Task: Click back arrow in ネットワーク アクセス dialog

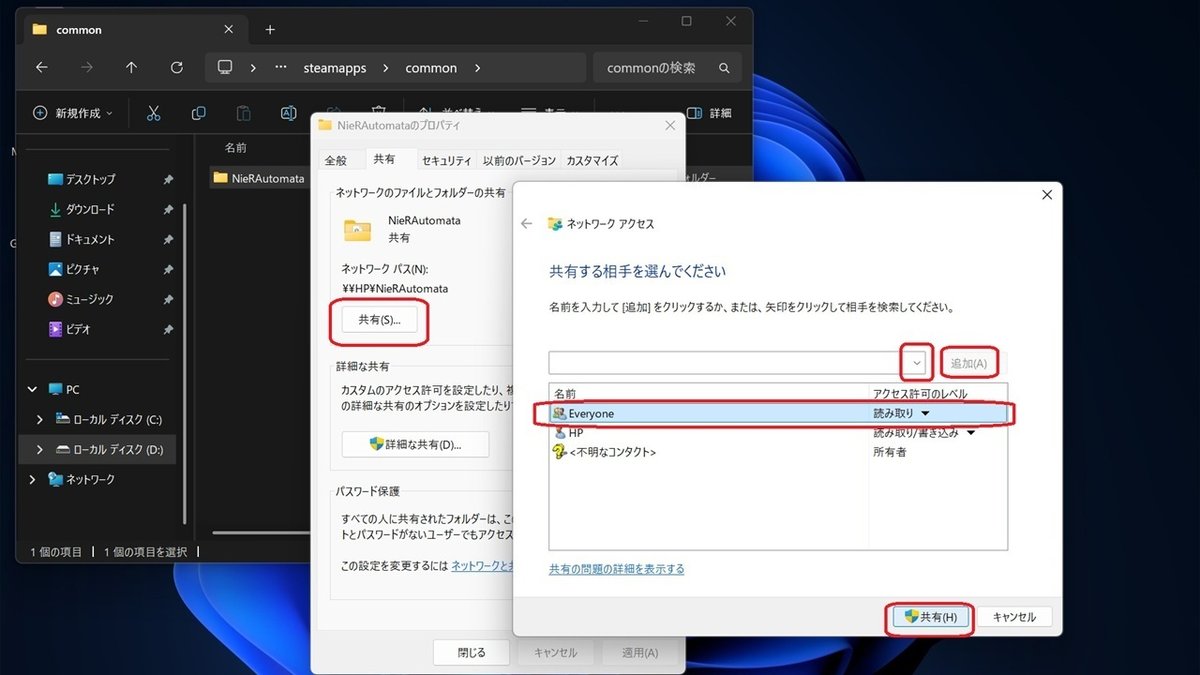Action: (x=527, y=224)
